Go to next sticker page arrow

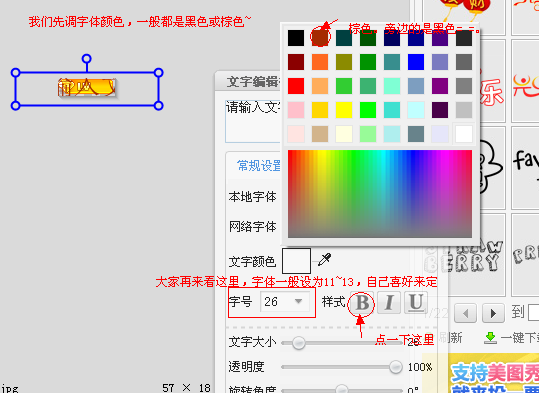pyautogui.click(x=493, y=313)
